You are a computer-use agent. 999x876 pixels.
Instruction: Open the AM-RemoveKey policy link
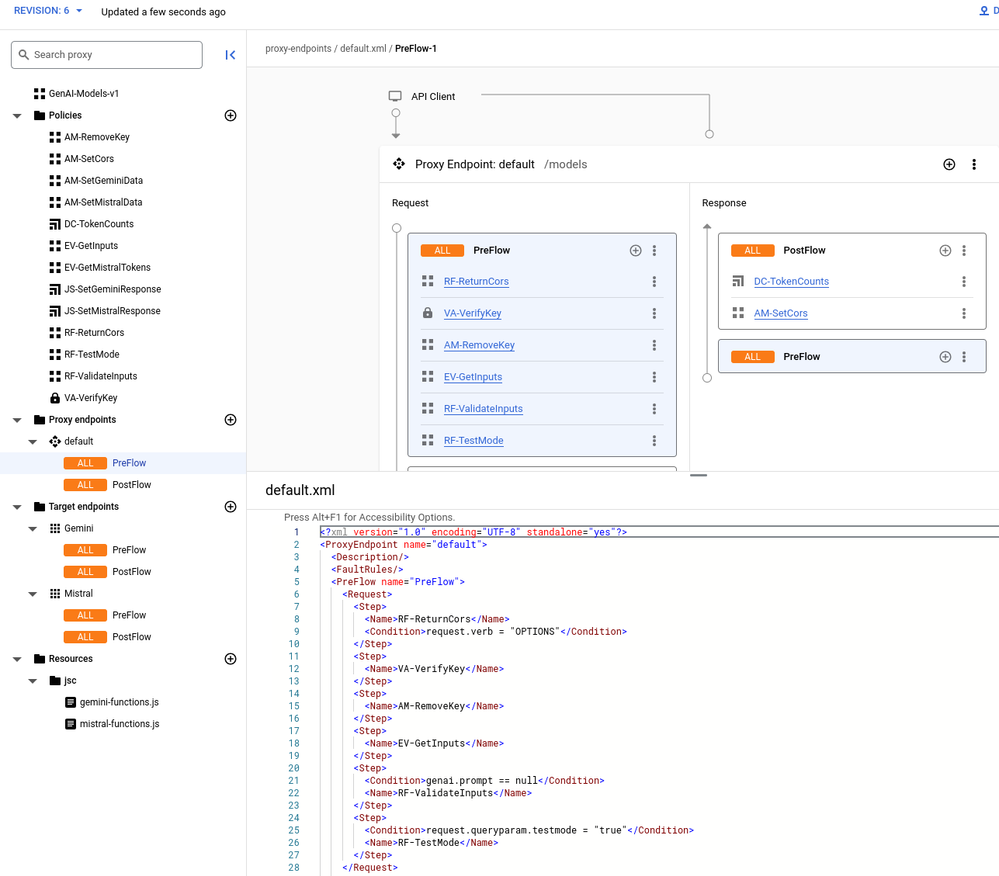click(x=479, y=345)
